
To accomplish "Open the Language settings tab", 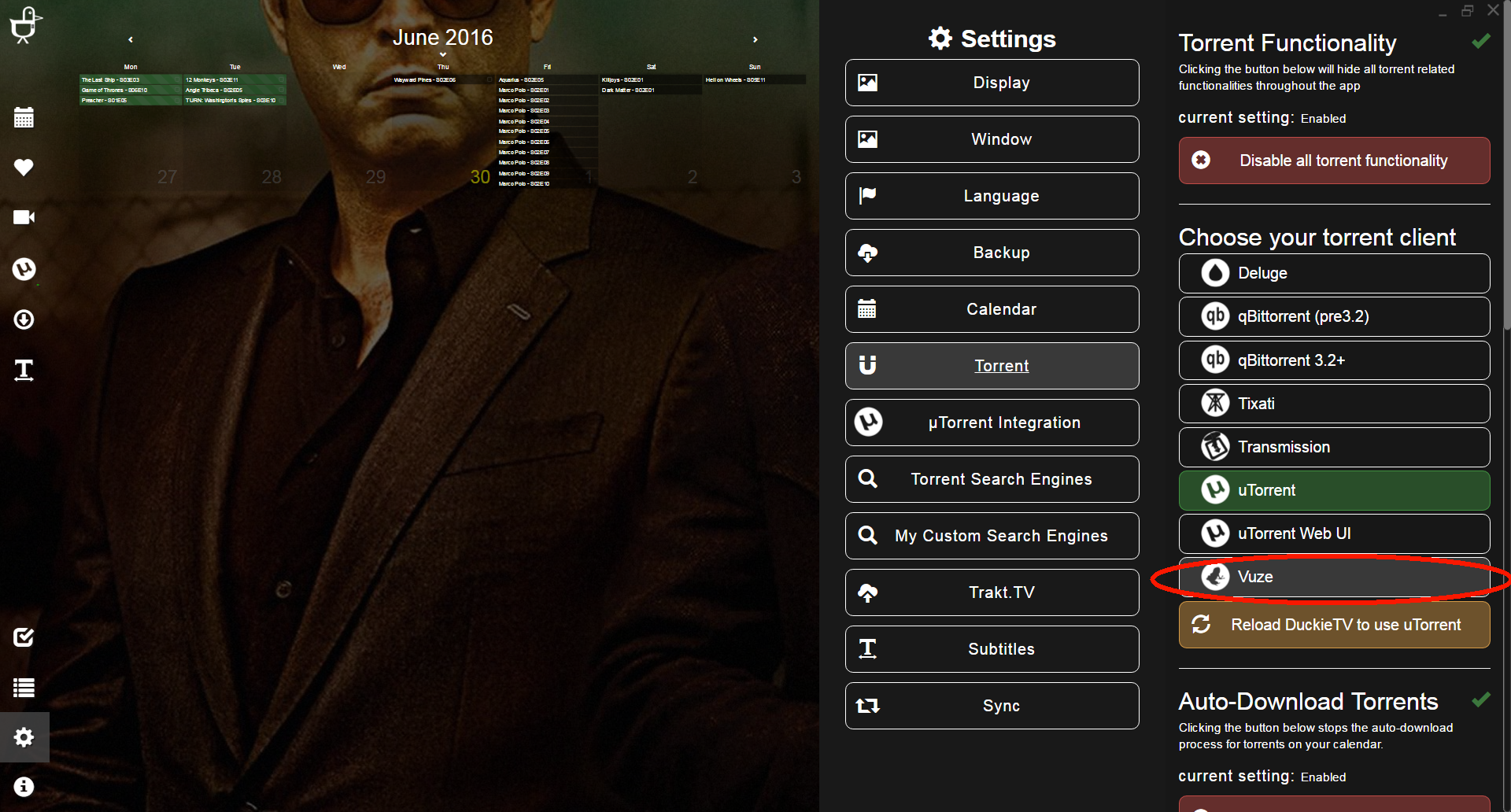I will tap(992, 196).
